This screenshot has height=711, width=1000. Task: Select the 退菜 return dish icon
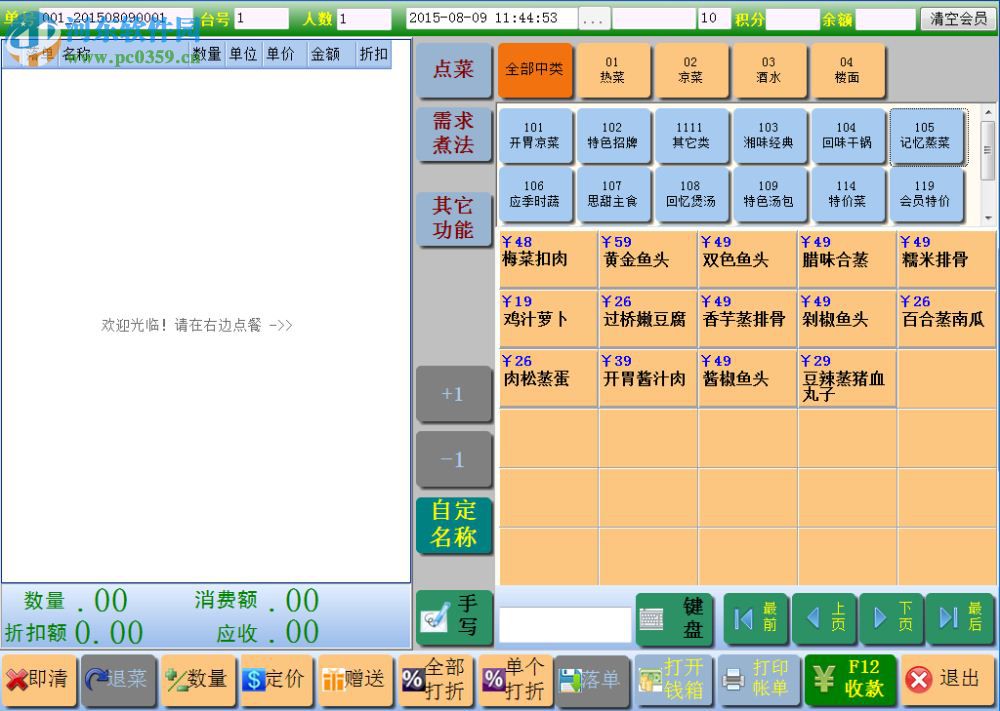pyautogui.click(x=118, y=680)
